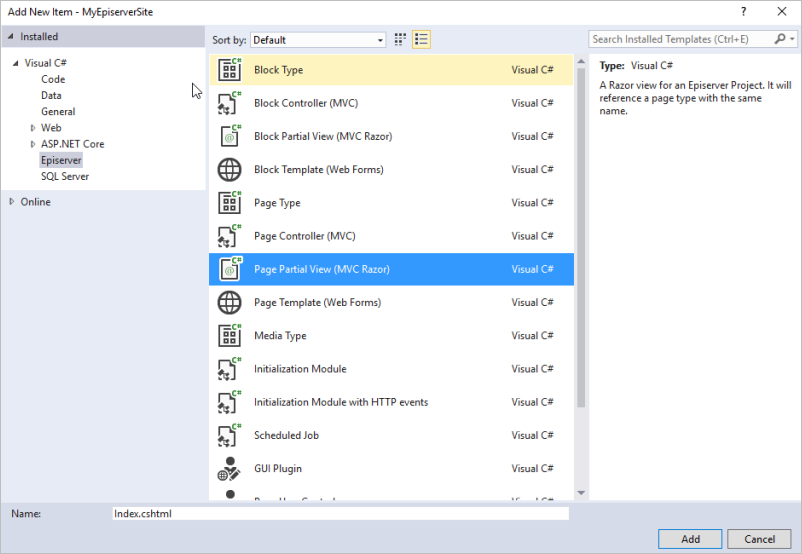The image size is (802, 554).
Task: Choose the GUI Plugin template icon
Action: click(230, 469)
